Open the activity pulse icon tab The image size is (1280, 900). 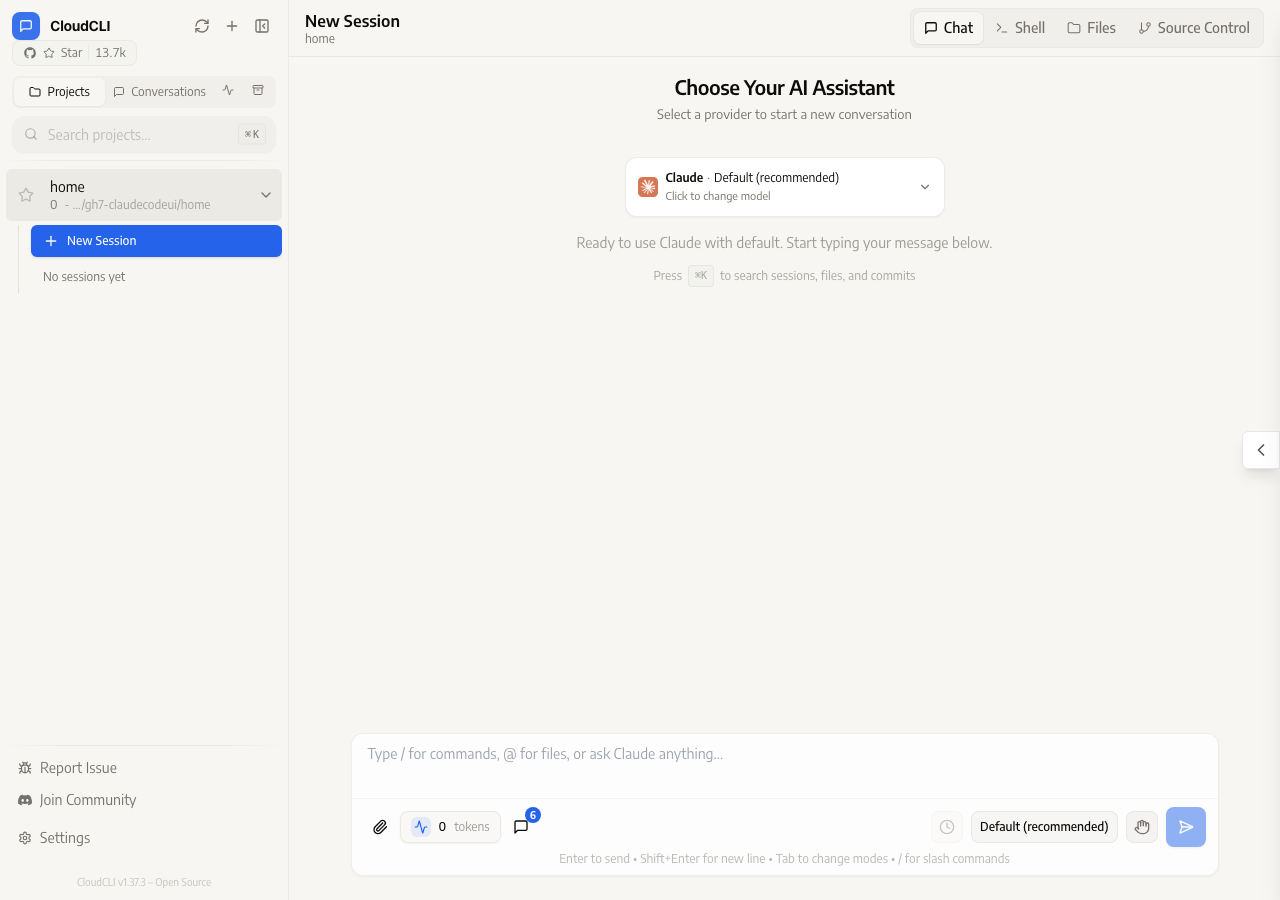(228, 91)
